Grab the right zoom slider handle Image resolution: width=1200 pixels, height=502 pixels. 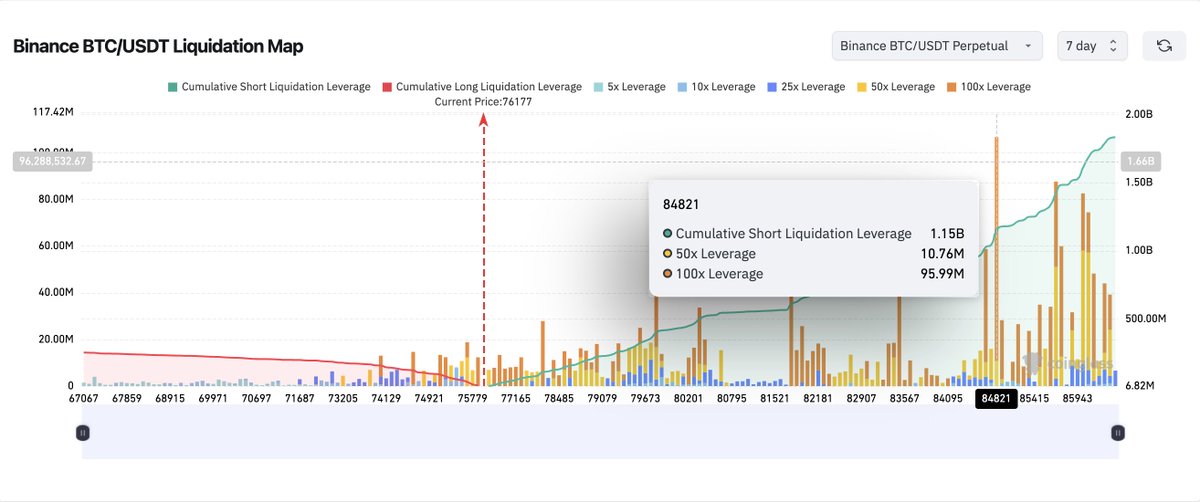[x=1118, y=432]
